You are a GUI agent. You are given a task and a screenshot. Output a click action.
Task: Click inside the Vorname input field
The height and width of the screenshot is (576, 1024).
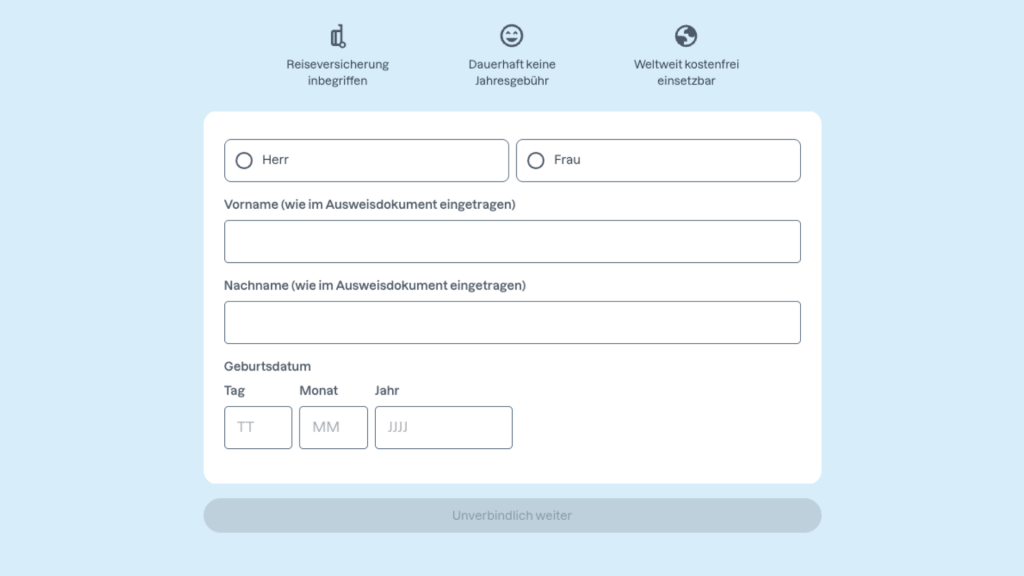tap(512, 241)
